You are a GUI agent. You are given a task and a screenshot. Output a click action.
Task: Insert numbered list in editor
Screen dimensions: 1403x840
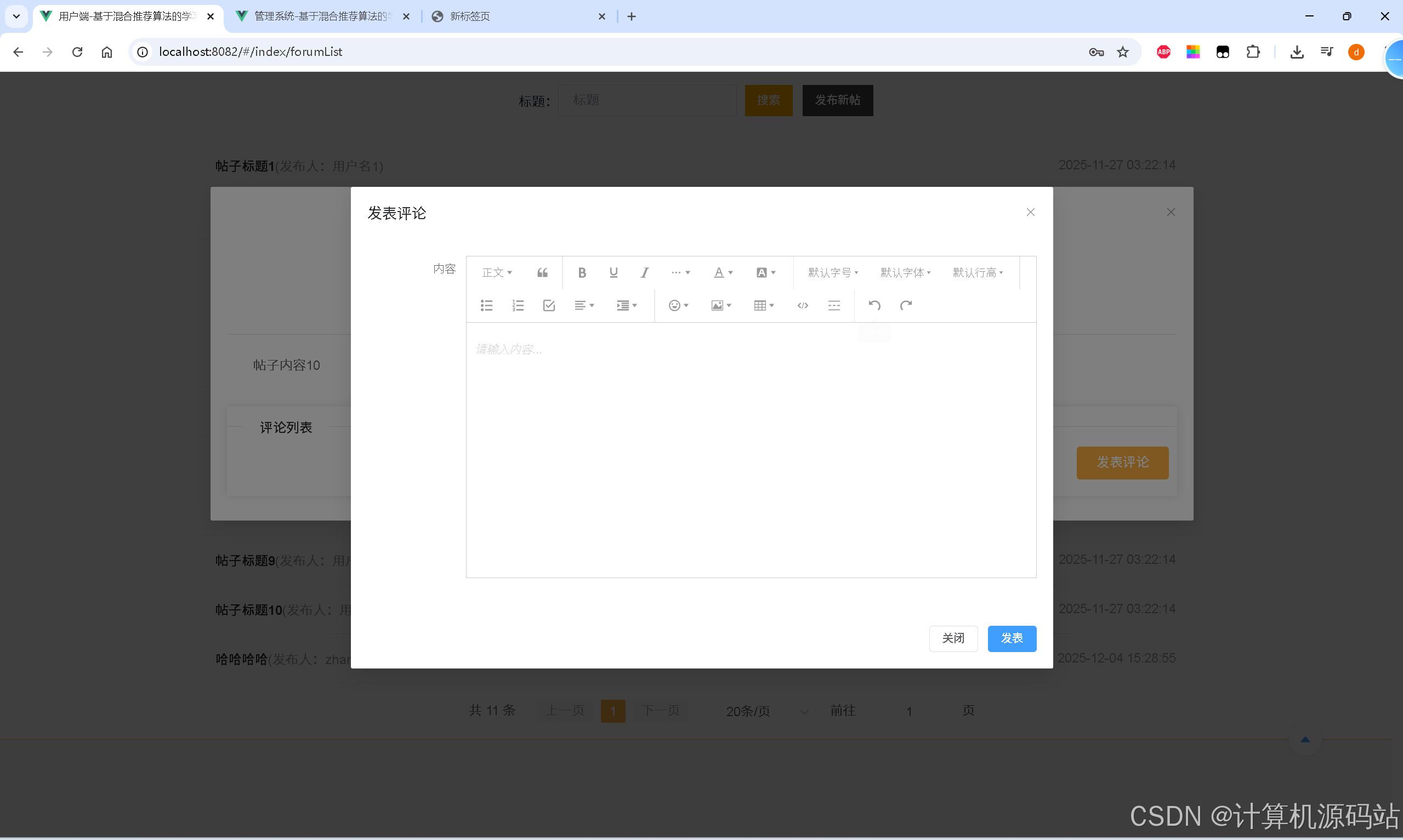518,306
